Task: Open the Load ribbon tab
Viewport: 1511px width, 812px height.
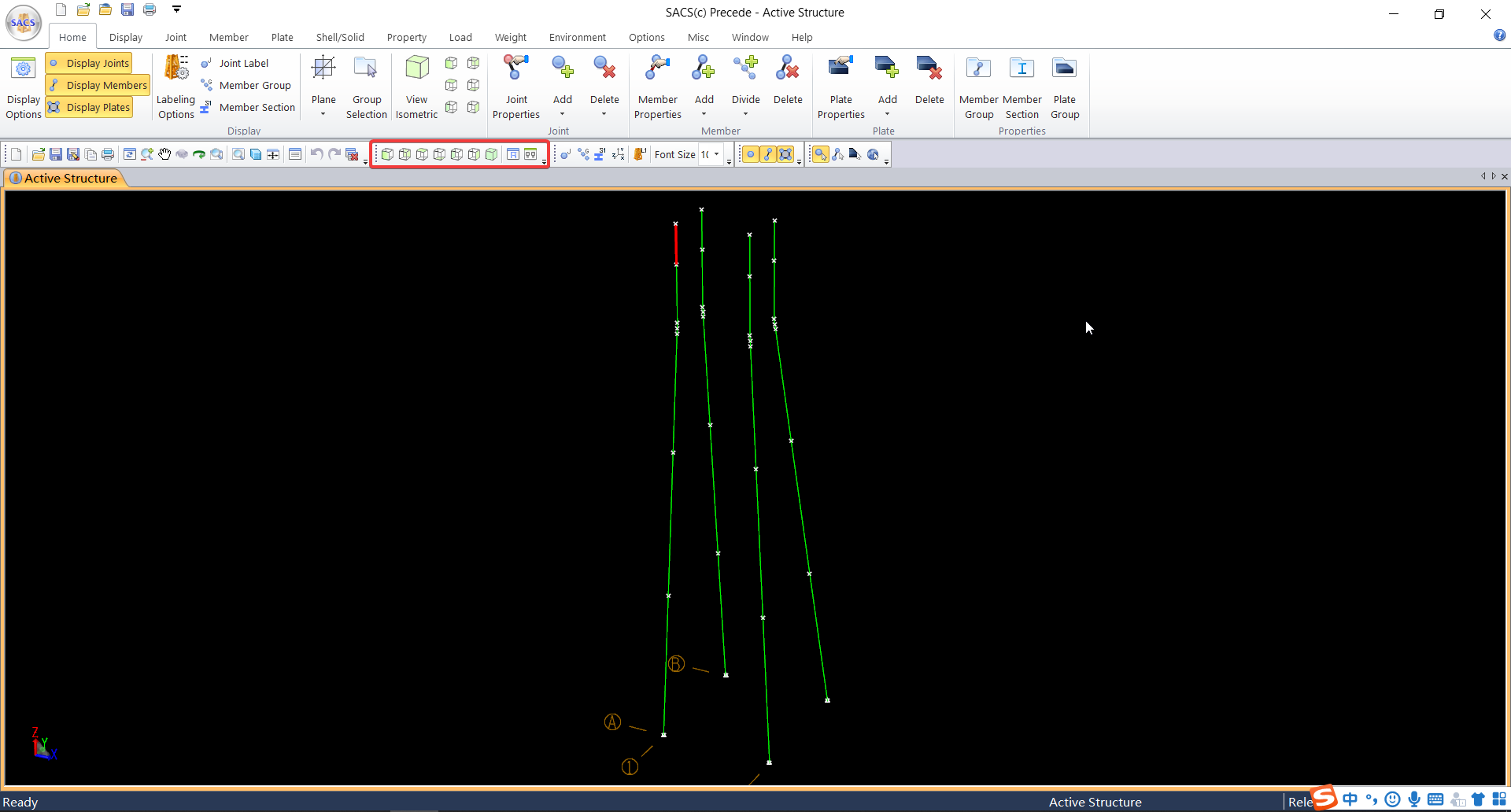Action: click(x=460, y=37)
